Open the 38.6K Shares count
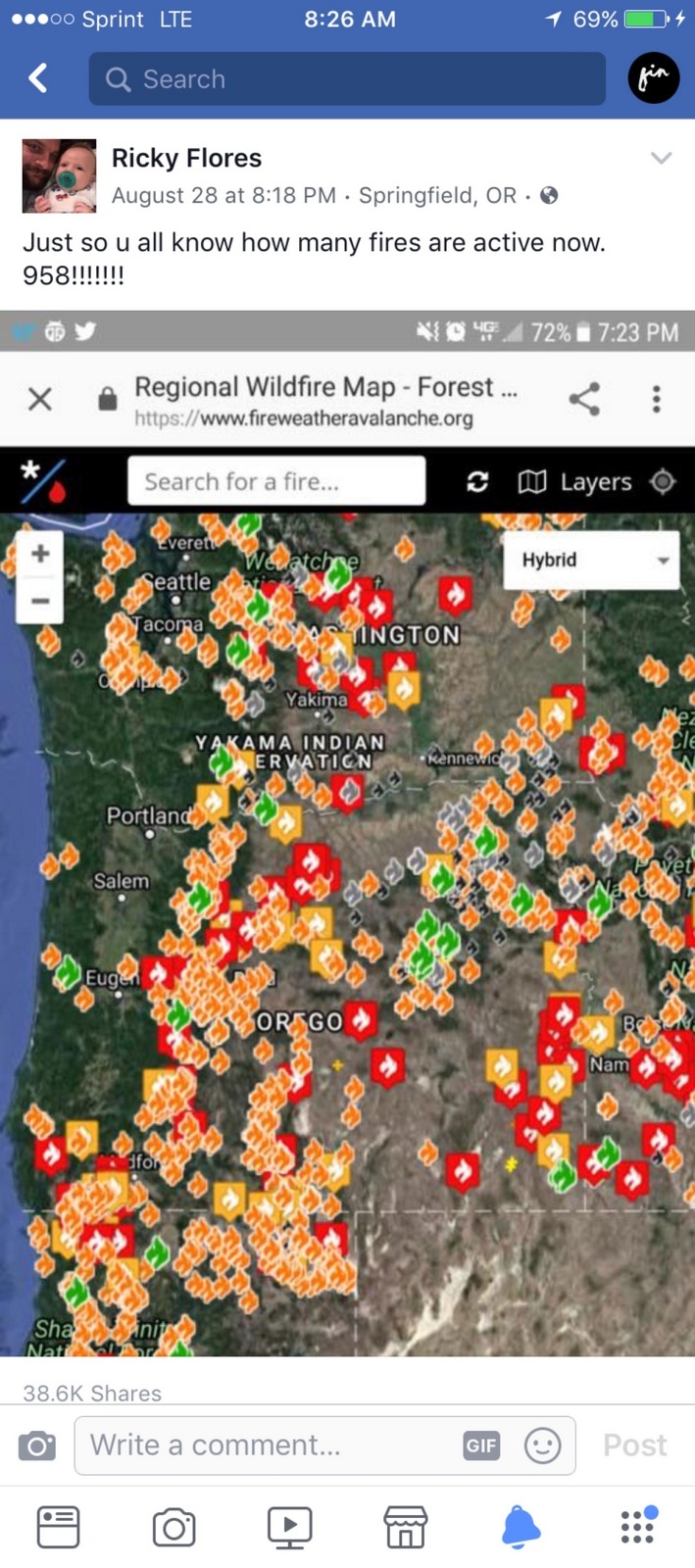The image size is (695, 1568). click(x=92, y=1393)
